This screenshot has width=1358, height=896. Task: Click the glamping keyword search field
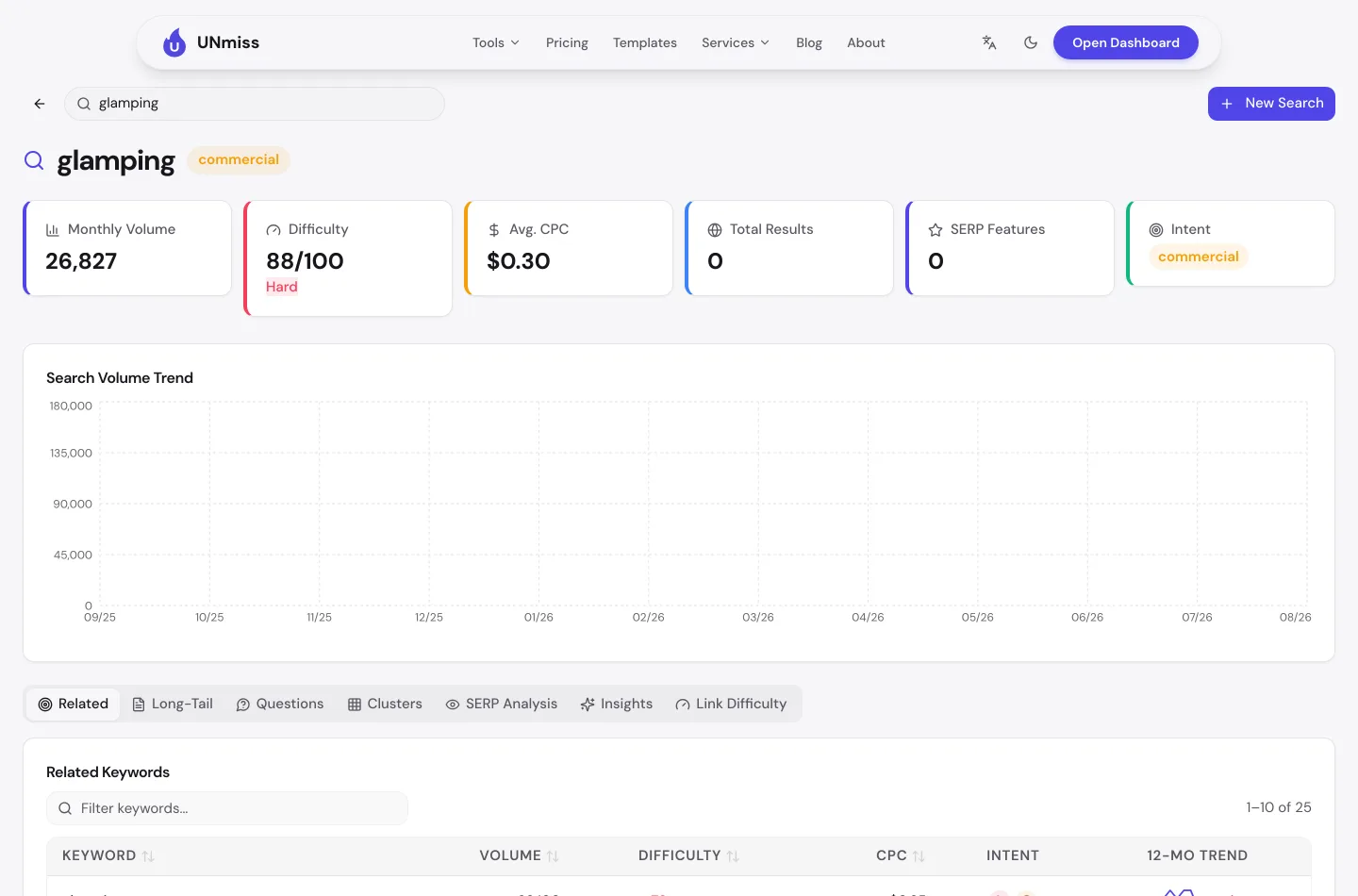[x=255, y=104]
